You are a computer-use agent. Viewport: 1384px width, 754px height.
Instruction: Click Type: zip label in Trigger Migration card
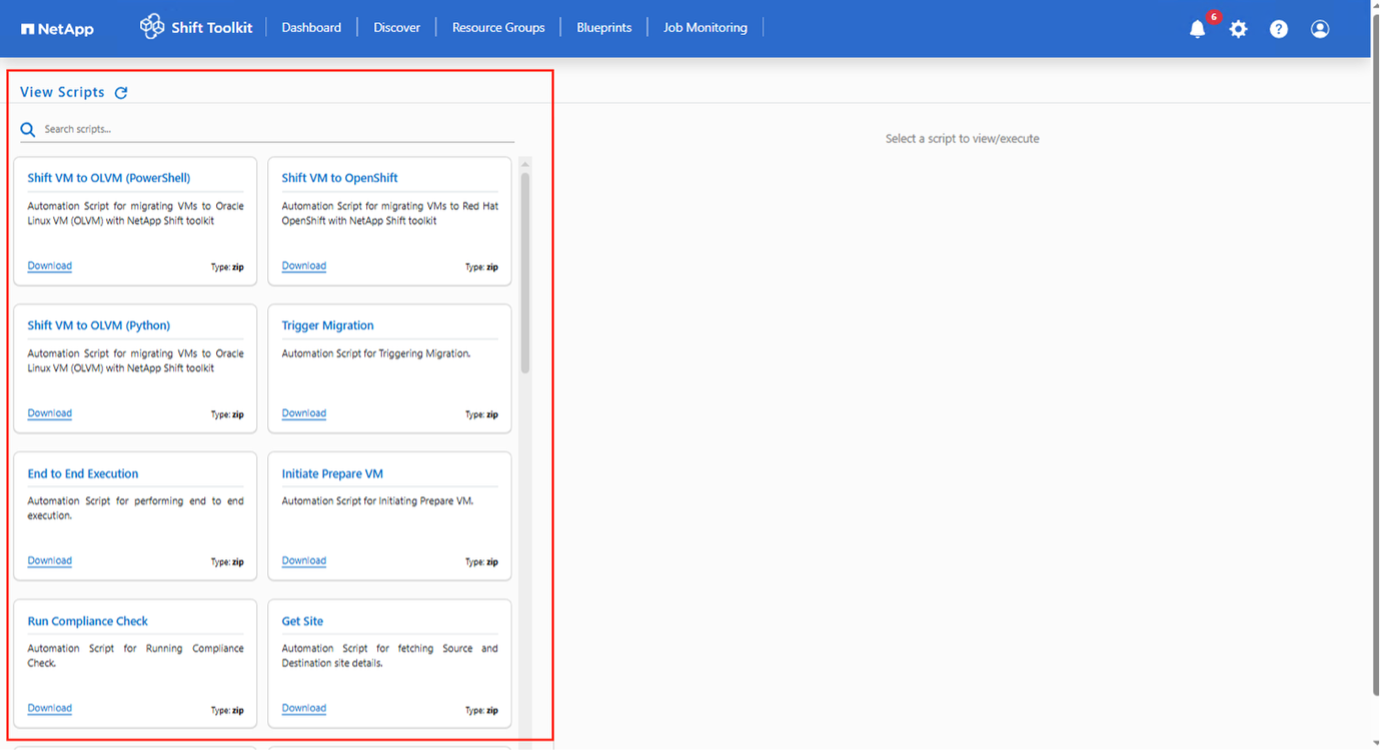(483, 416)
